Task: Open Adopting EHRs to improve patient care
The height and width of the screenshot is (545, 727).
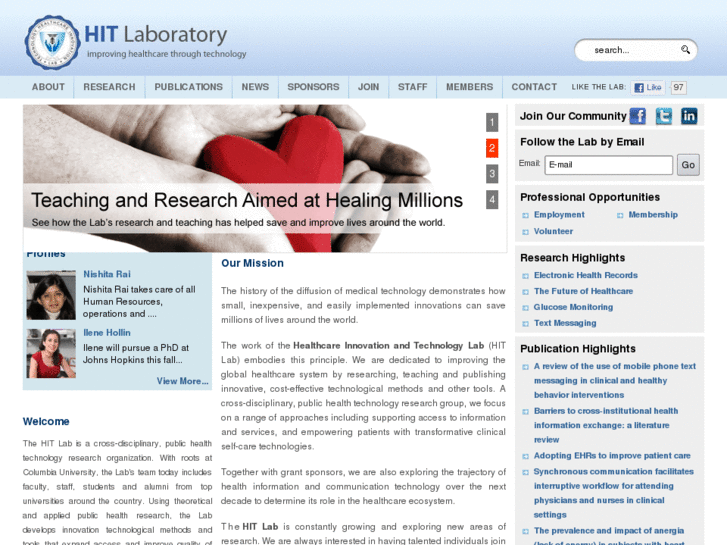Action: [612, 455]
